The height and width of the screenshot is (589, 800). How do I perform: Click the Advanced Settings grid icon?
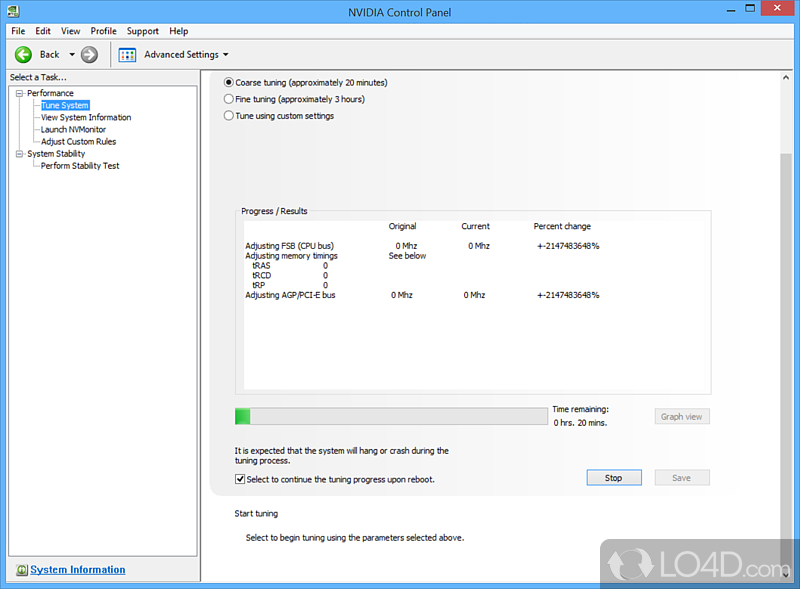[x=127, y=55]
